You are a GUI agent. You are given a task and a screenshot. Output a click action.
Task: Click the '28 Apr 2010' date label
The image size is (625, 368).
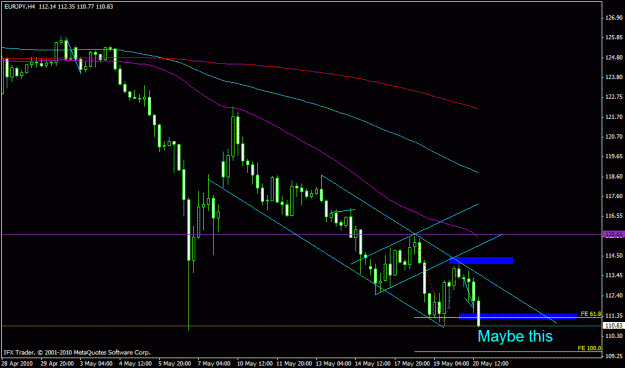coord(16,364)
